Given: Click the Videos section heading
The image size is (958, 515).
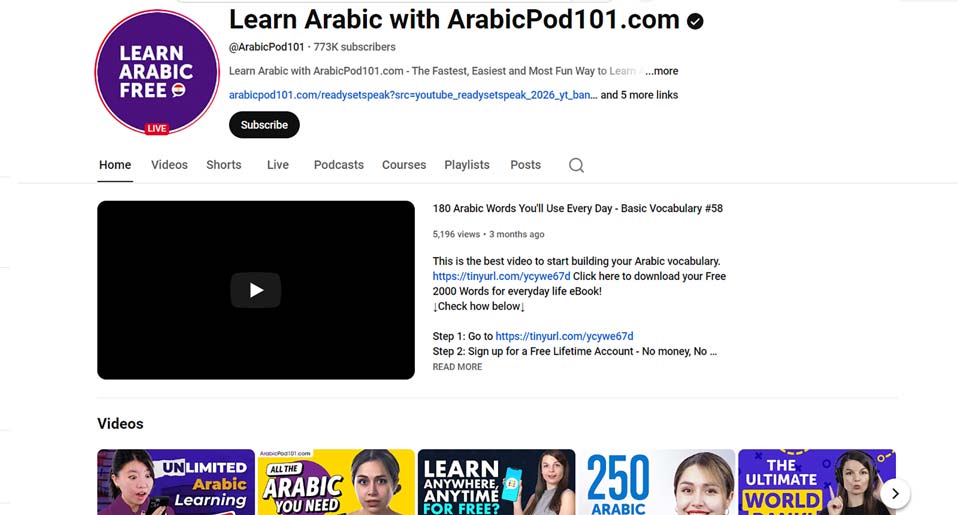Looking at the screenshot, I should pyautogui.click(x=120, y=423).
